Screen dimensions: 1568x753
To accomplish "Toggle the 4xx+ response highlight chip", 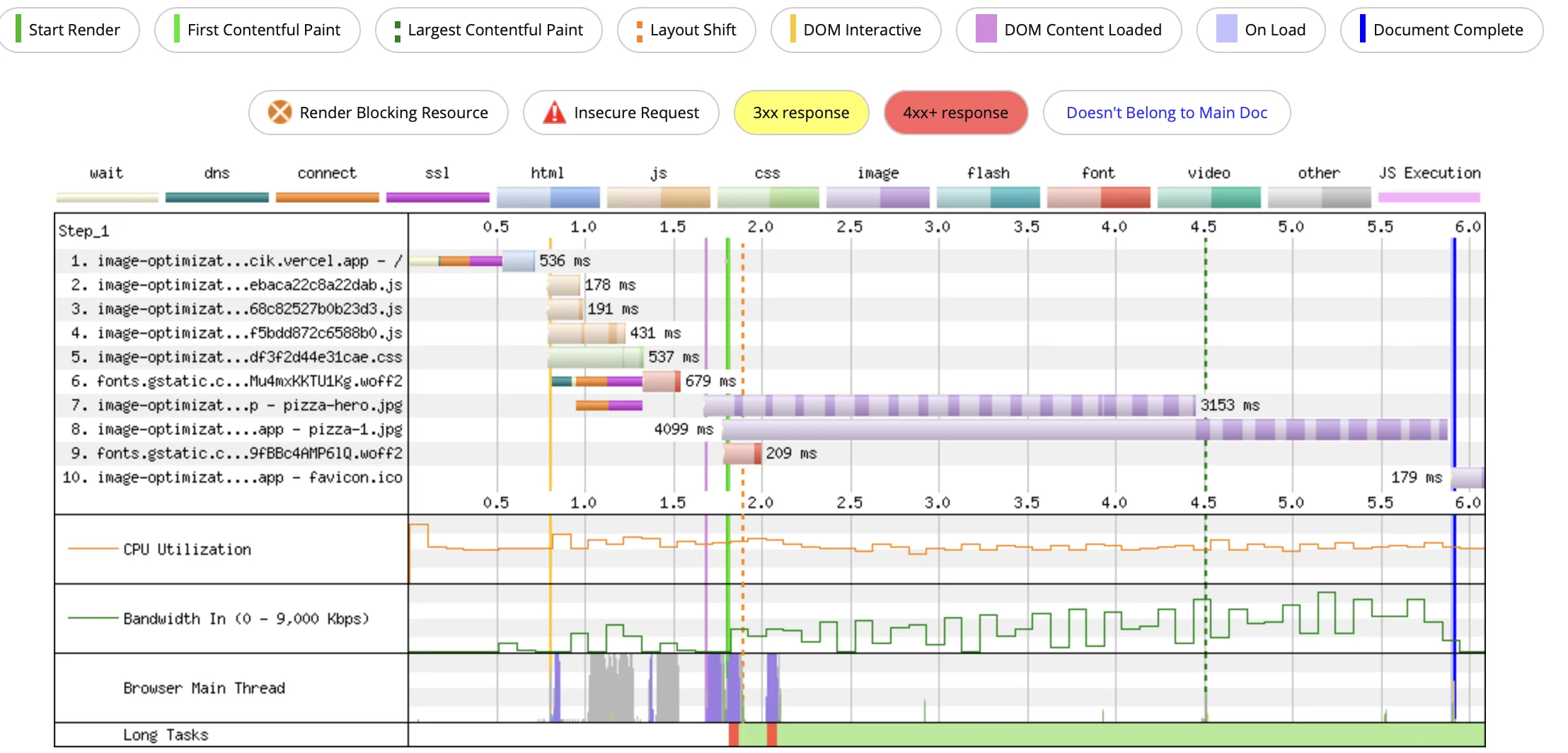I will tap(955, 113).
